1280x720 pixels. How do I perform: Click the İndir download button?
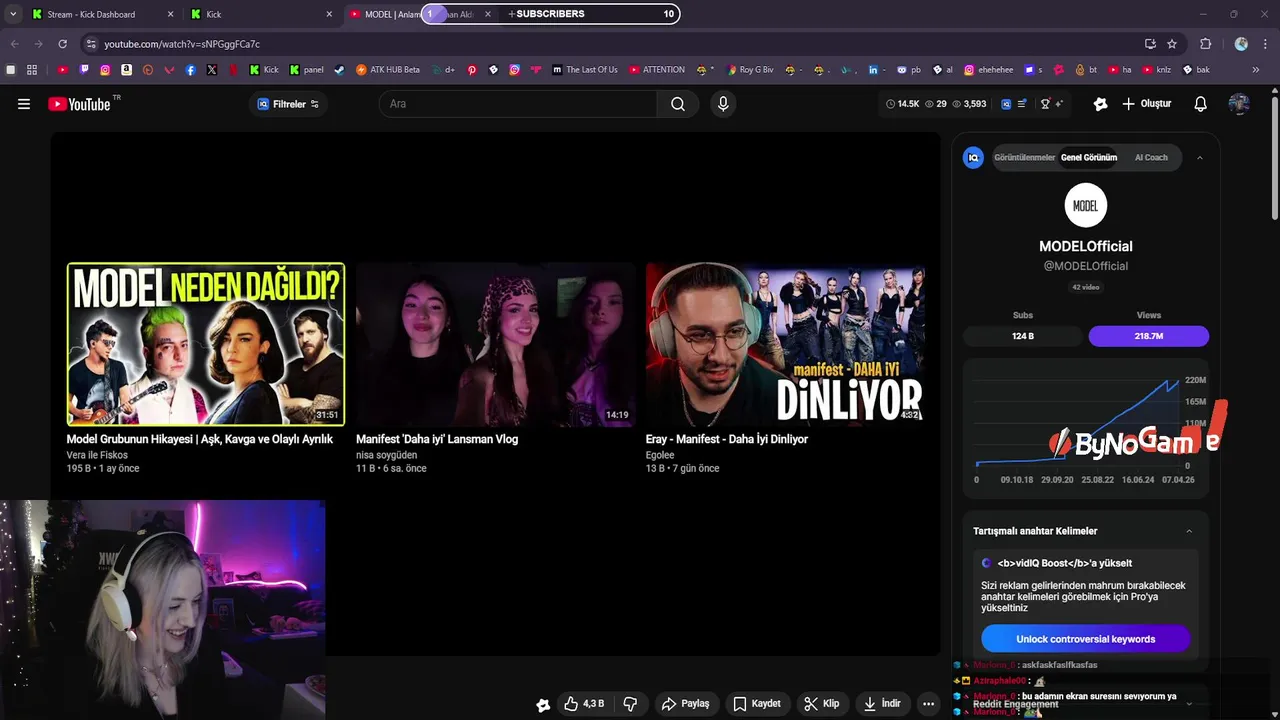point(883,704)
